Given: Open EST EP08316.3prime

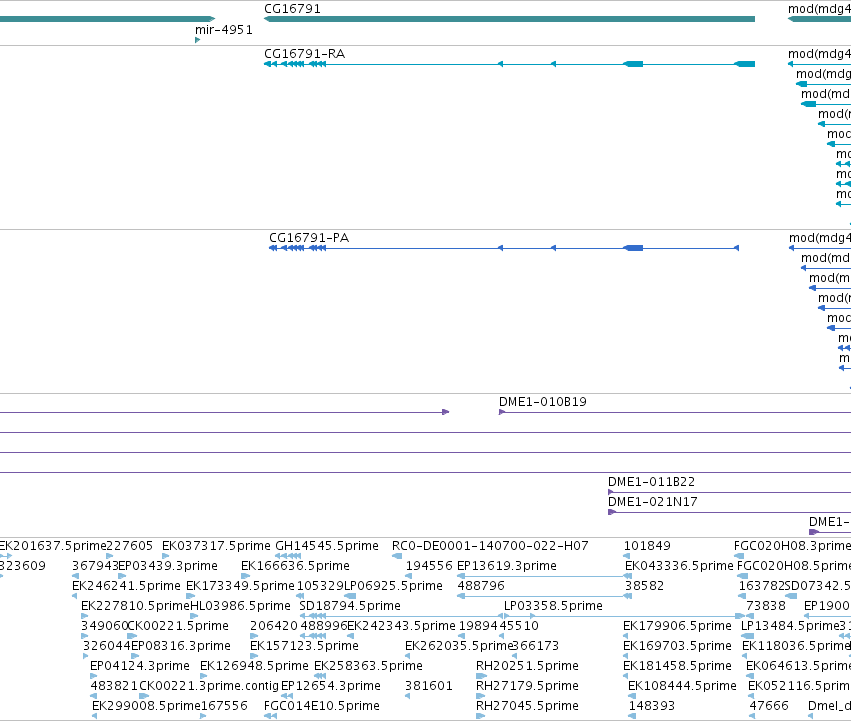Looking at the screenshot, I should coord(181,646).
